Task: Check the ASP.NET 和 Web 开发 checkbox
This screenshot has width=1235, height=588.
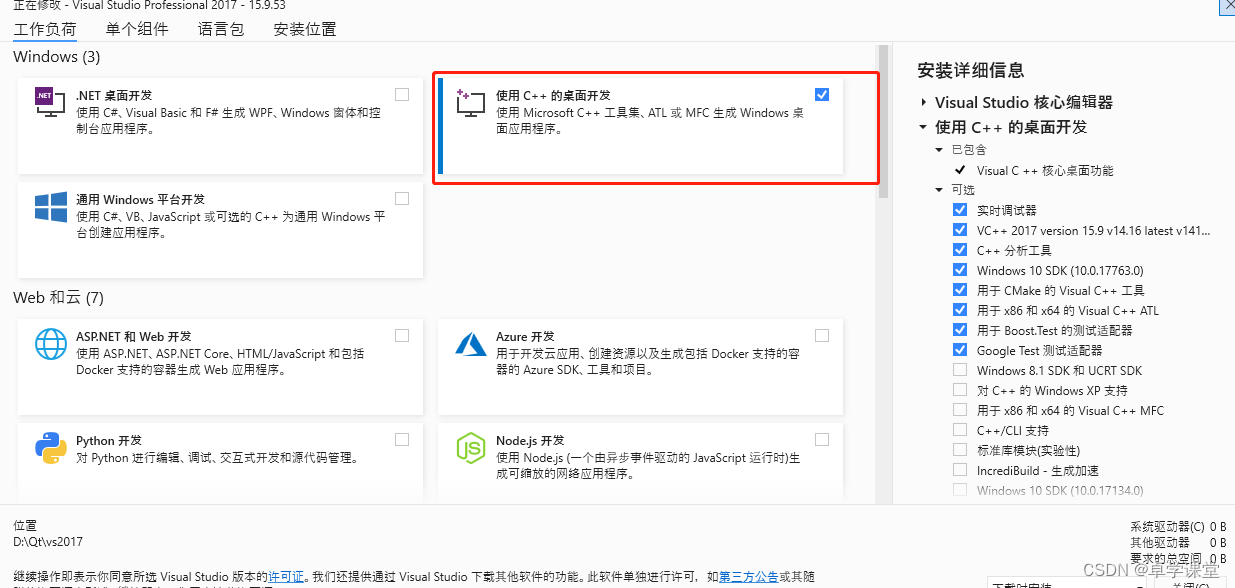Action: [x=402, y=336]
